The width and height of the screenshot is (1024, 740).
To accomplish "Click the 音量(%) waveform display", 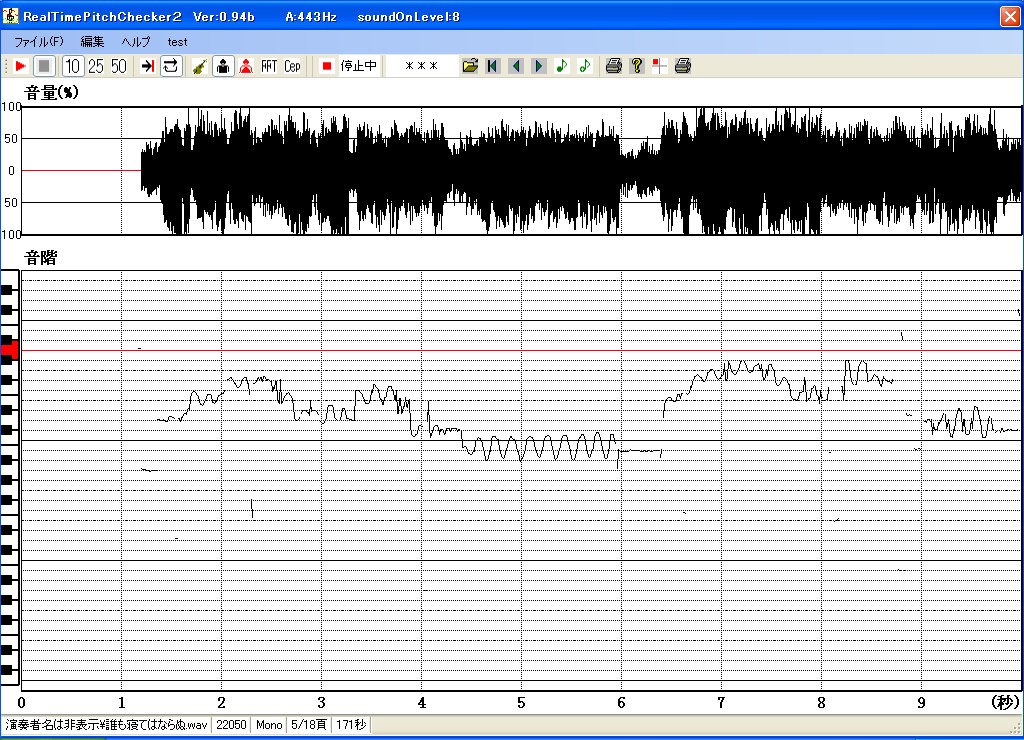I will tap(521, 170).
